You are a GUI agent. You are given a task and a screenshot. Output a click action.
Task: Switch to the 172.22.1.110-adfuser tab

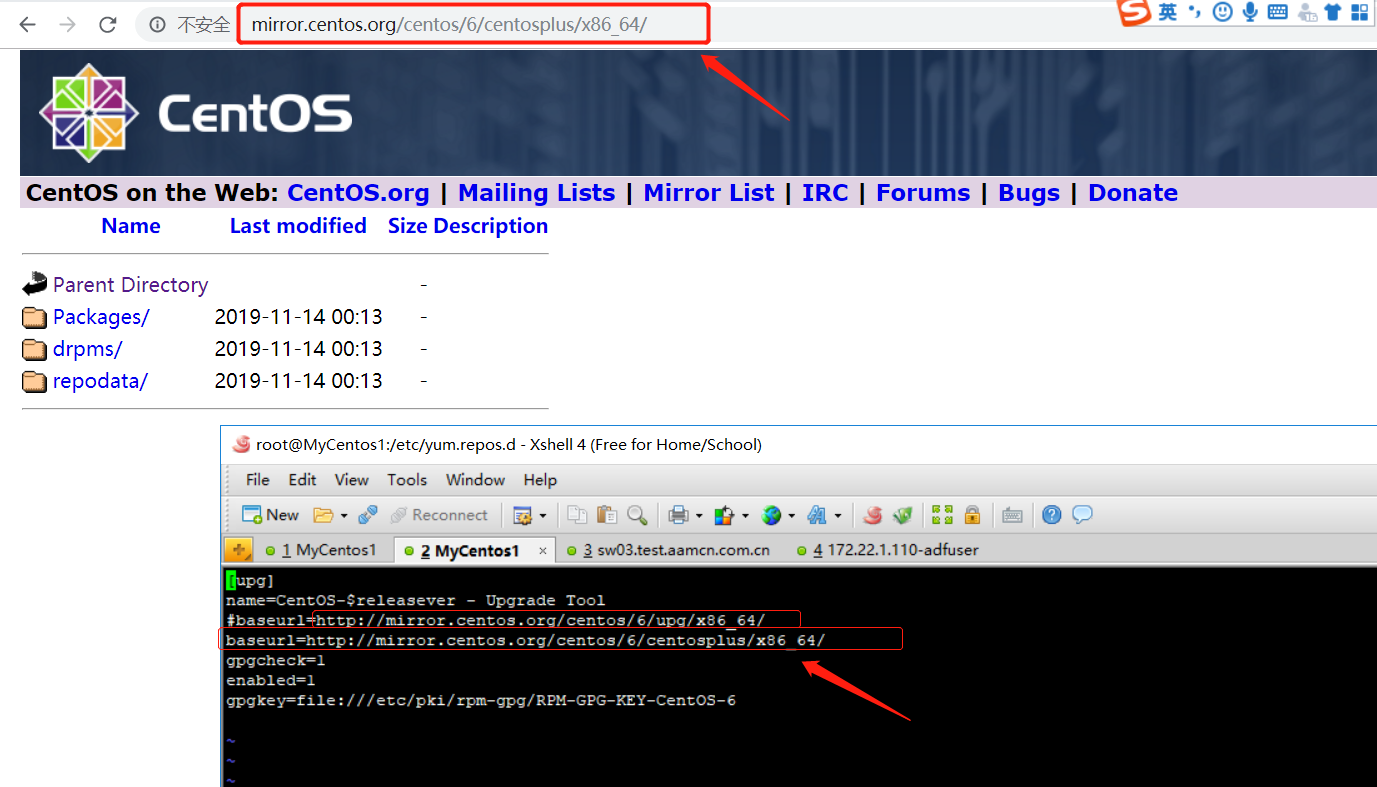click(x=888, y=550)
